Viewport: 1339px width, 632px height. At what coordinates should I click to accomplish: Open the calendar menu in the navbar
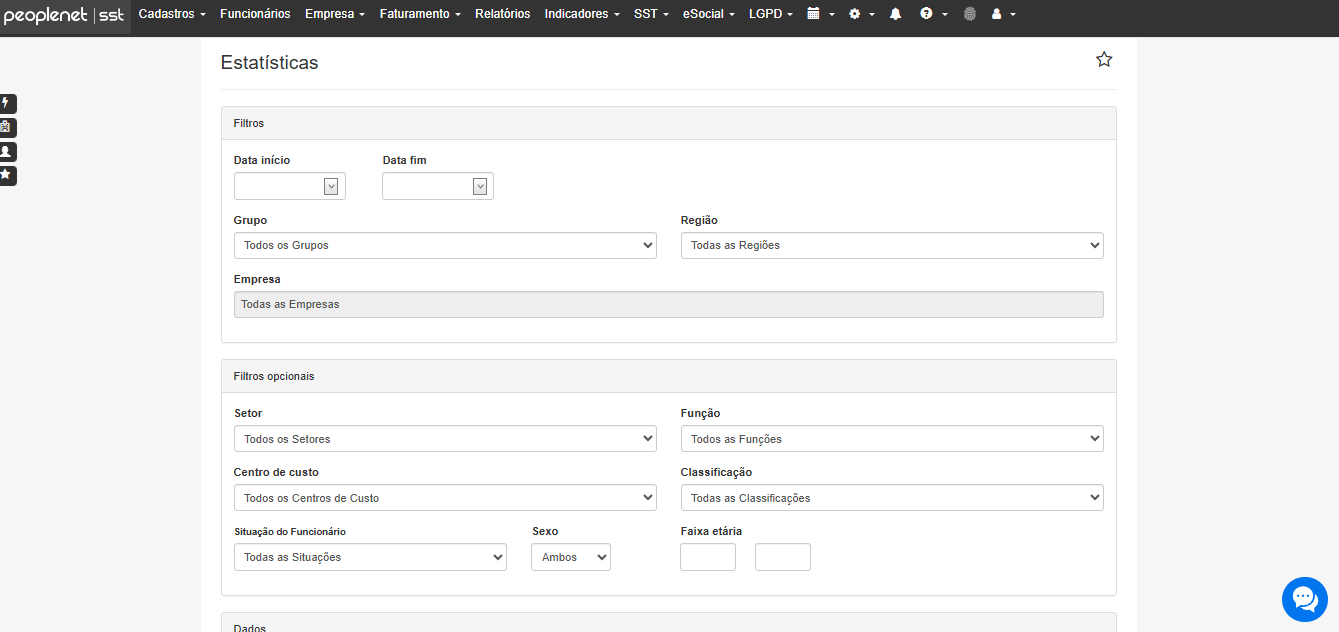[x=820, y=14]
